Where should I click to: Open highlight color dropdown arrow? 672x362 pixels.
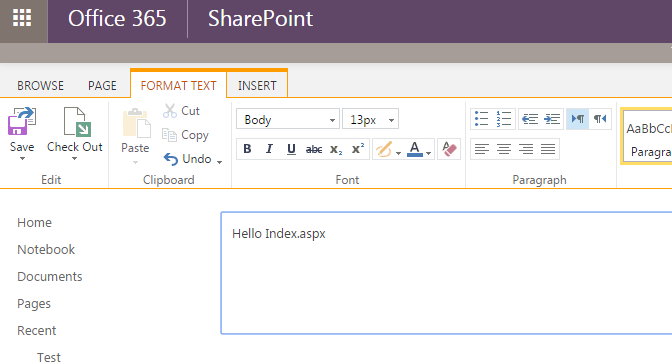(399, 153)
